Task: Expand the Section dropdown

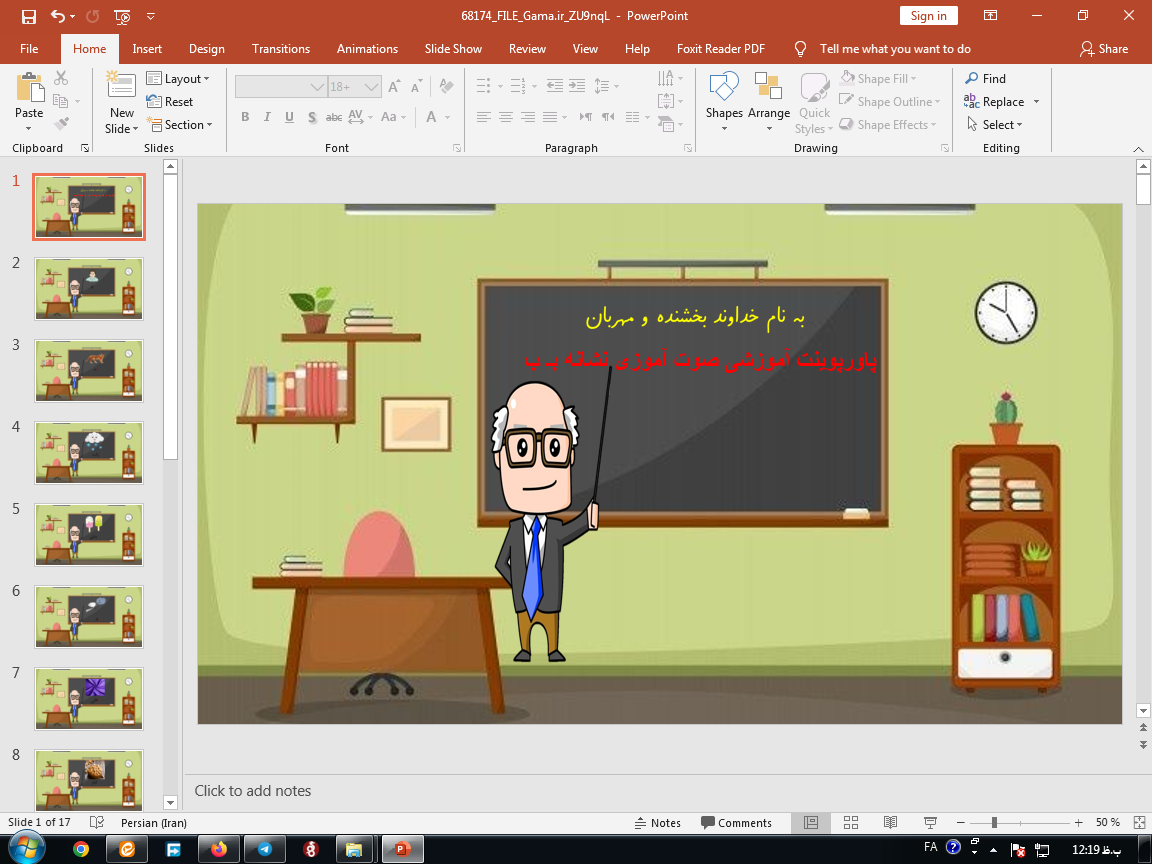Action: pos(180,125)
